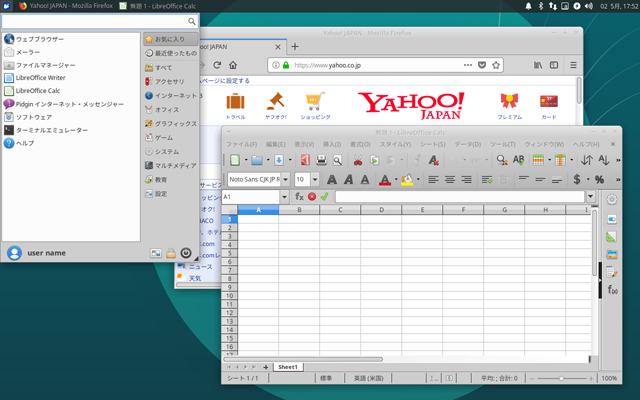Image resolution: width=640 pixels, height=400 pixels.
Task: Open the Name Box dropdown arrow
Action: coord(284,197)
